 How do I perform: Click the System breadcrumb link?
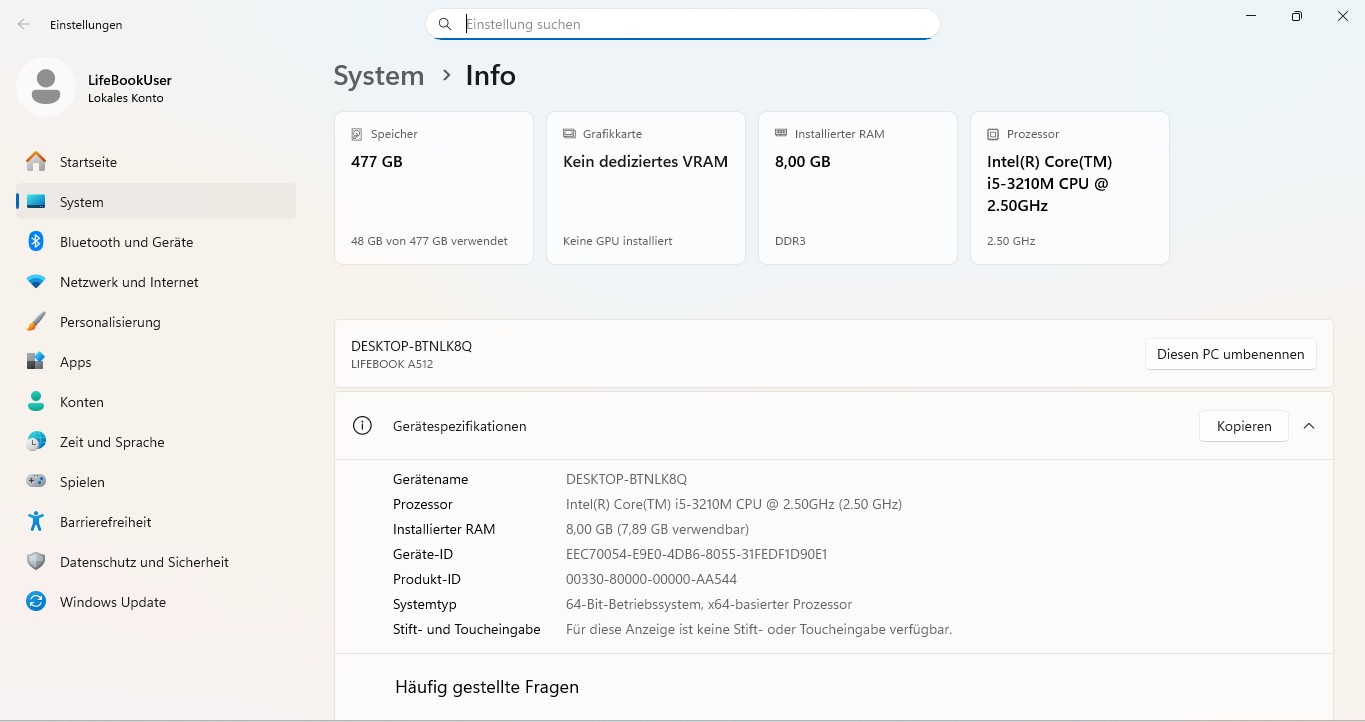coord(378,76)
